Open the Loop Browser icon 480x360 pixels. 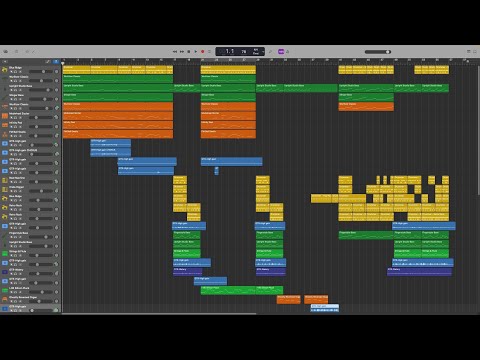(475, 52)
